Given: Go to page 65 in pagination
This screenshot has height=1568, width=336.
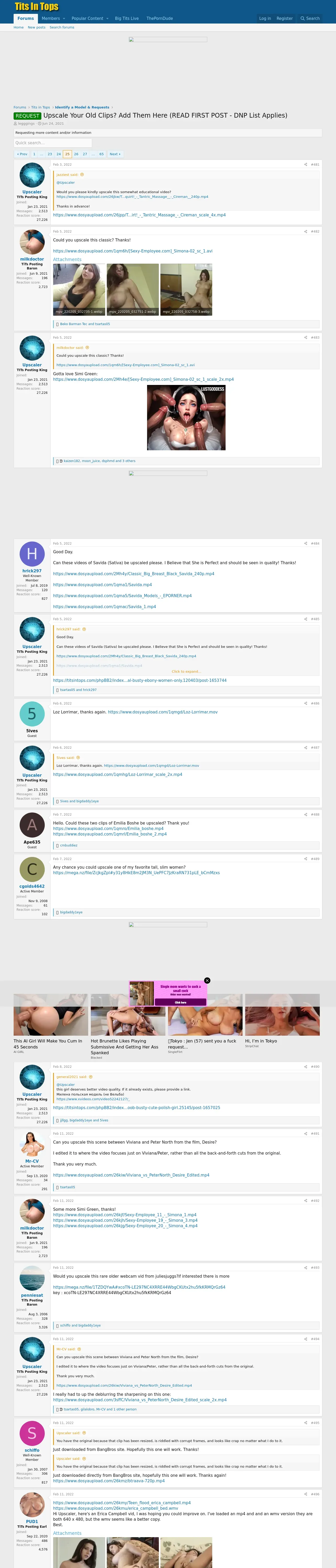Looking at the screenshot, I should pos(101,154).
